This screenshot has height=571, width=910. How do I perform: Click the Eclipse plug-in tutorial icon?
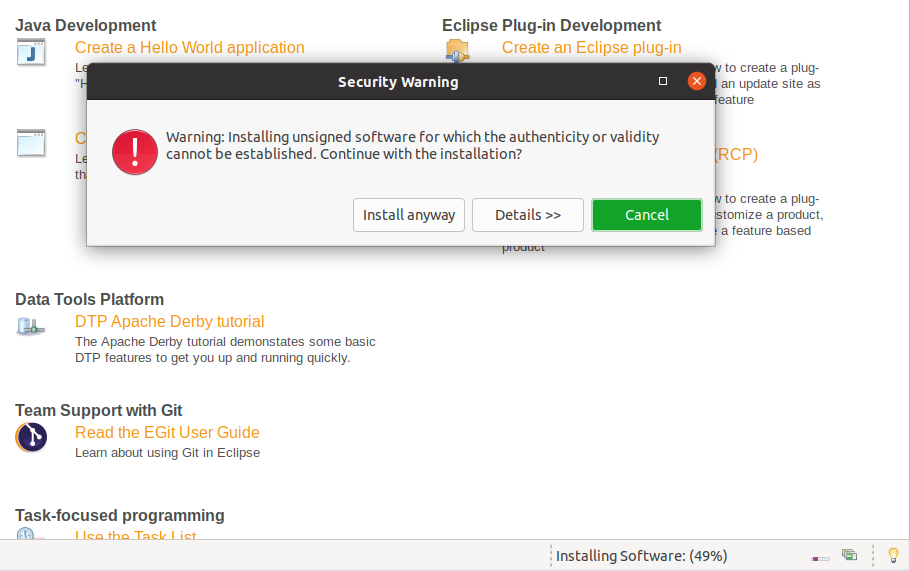(457, 50)
